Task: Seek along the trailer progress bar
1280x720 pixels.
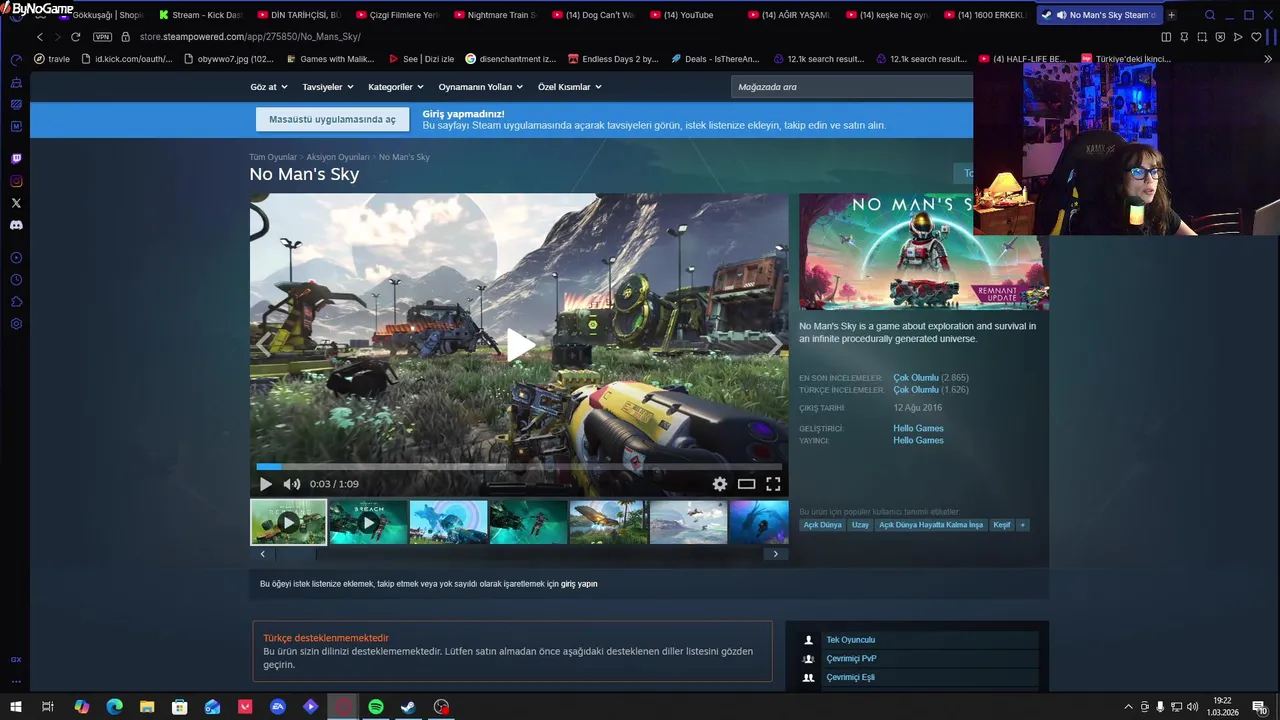Action: click(x=519, y=466)
